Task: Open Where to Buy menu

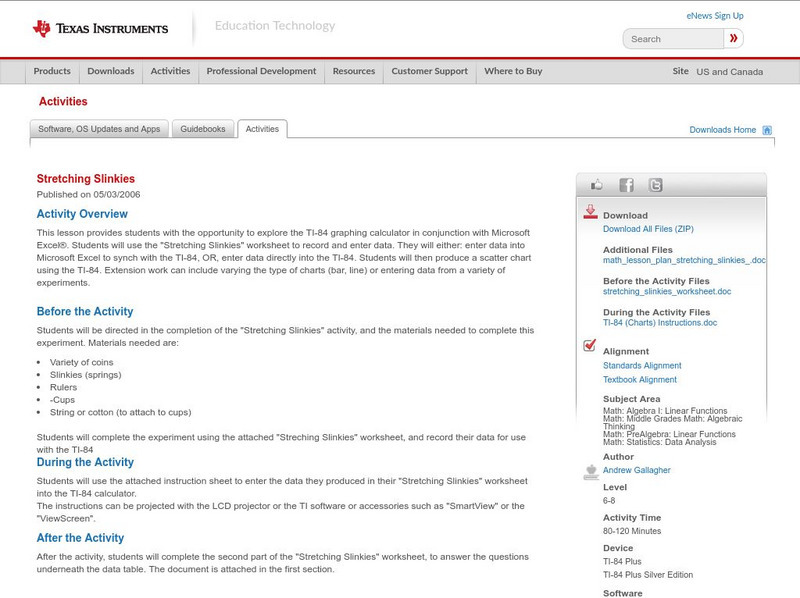Action: (513, 71)
